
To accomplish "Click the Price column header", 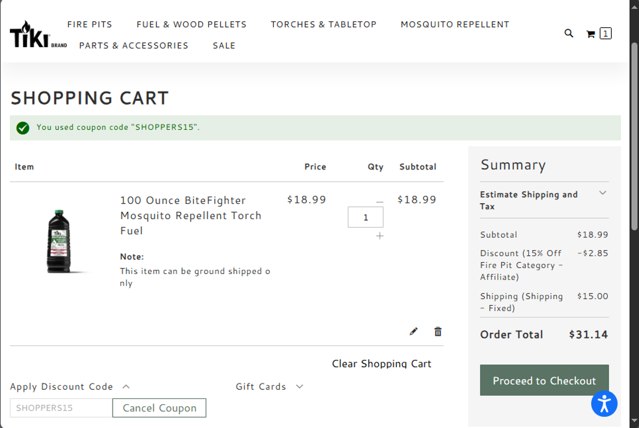I will coord(315,167).
